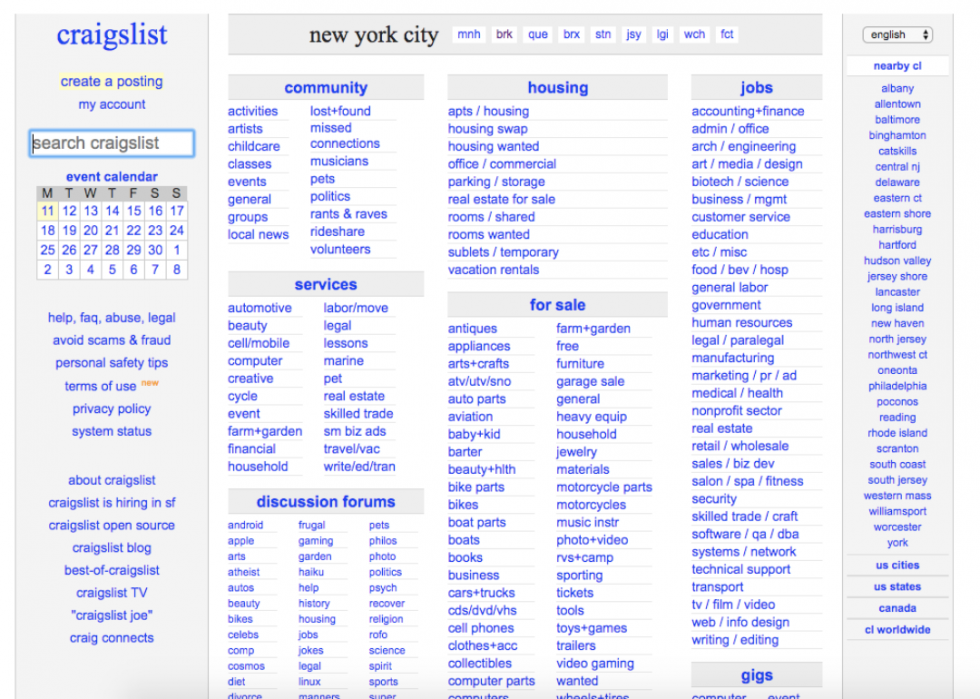Open apts / housing listings
980x699 pixels.
[488, 111]
